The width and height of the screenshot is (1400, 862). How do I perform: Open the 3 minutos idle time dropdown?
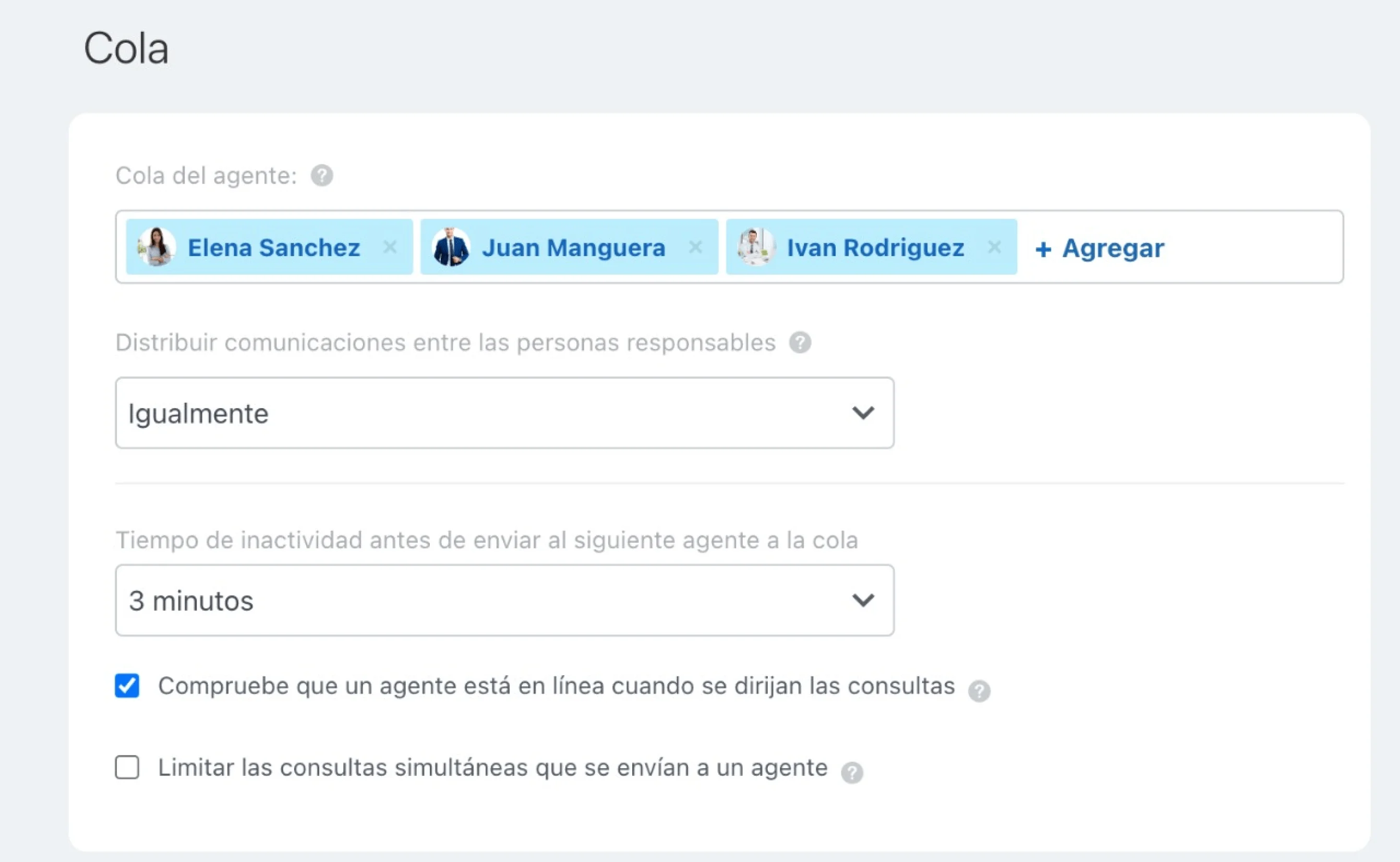[504, 600]
